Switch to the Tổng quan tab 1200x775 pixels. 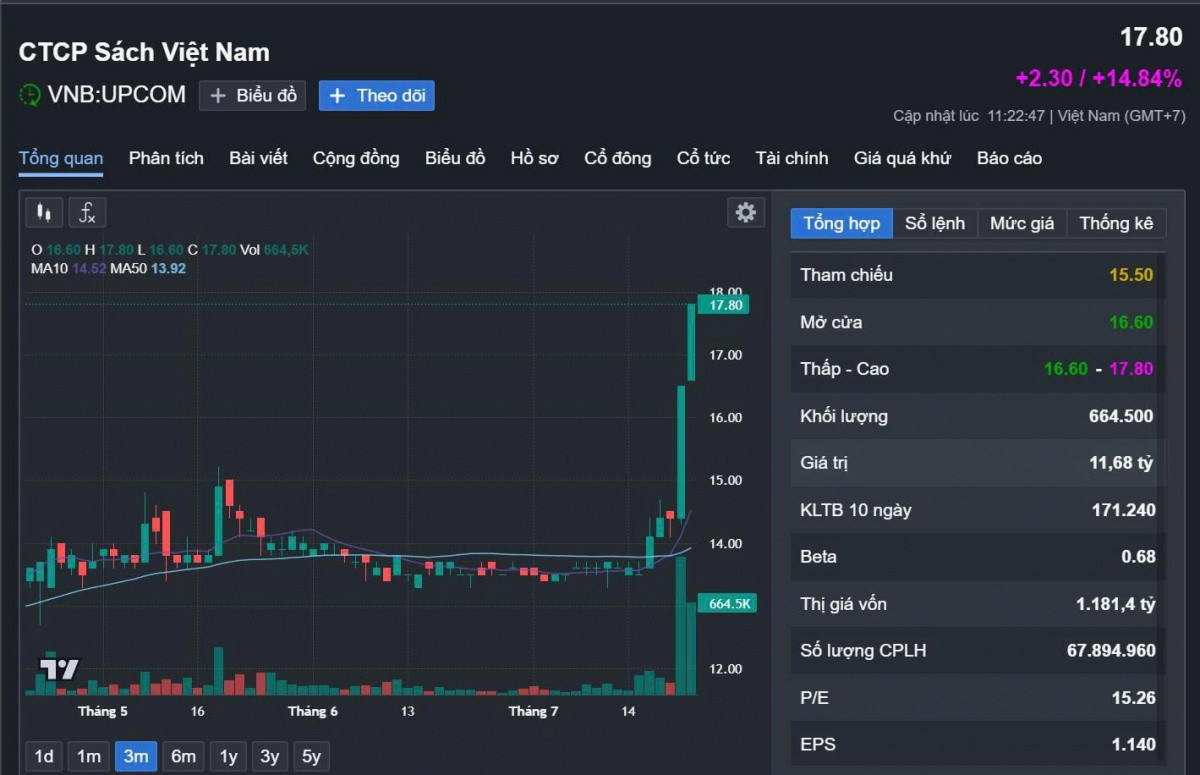pyautogui.click(x=61, y=158)
